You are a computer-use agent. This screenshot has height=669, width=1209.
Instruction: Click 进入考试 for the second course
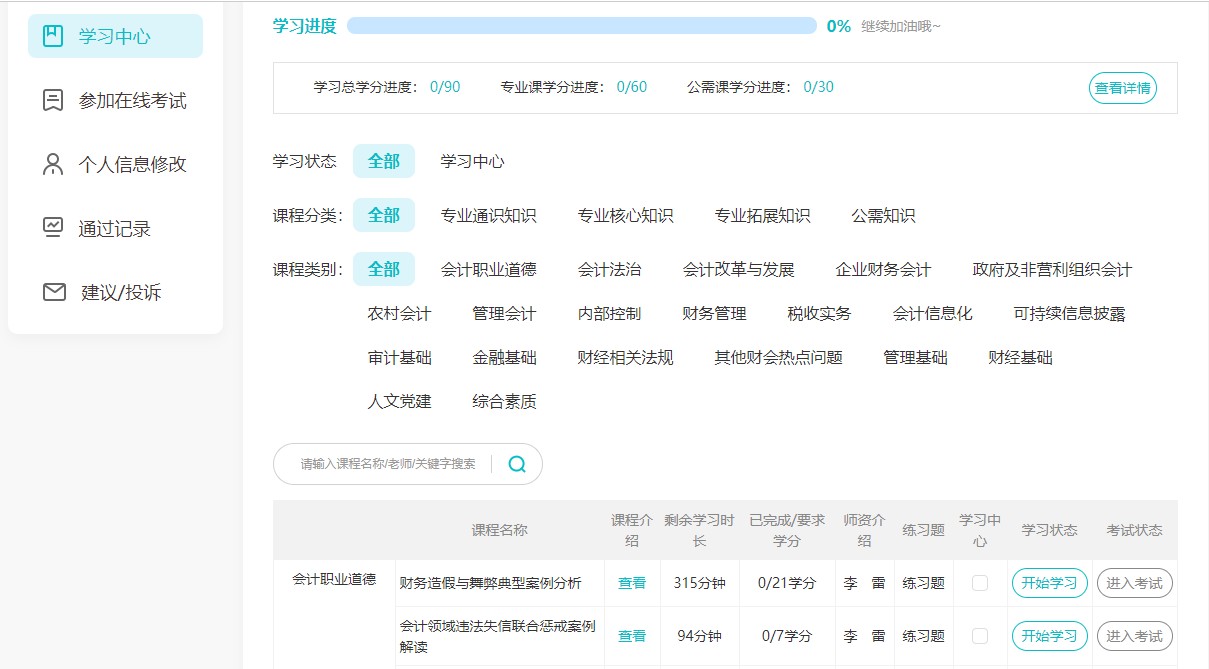point(1135,636)
